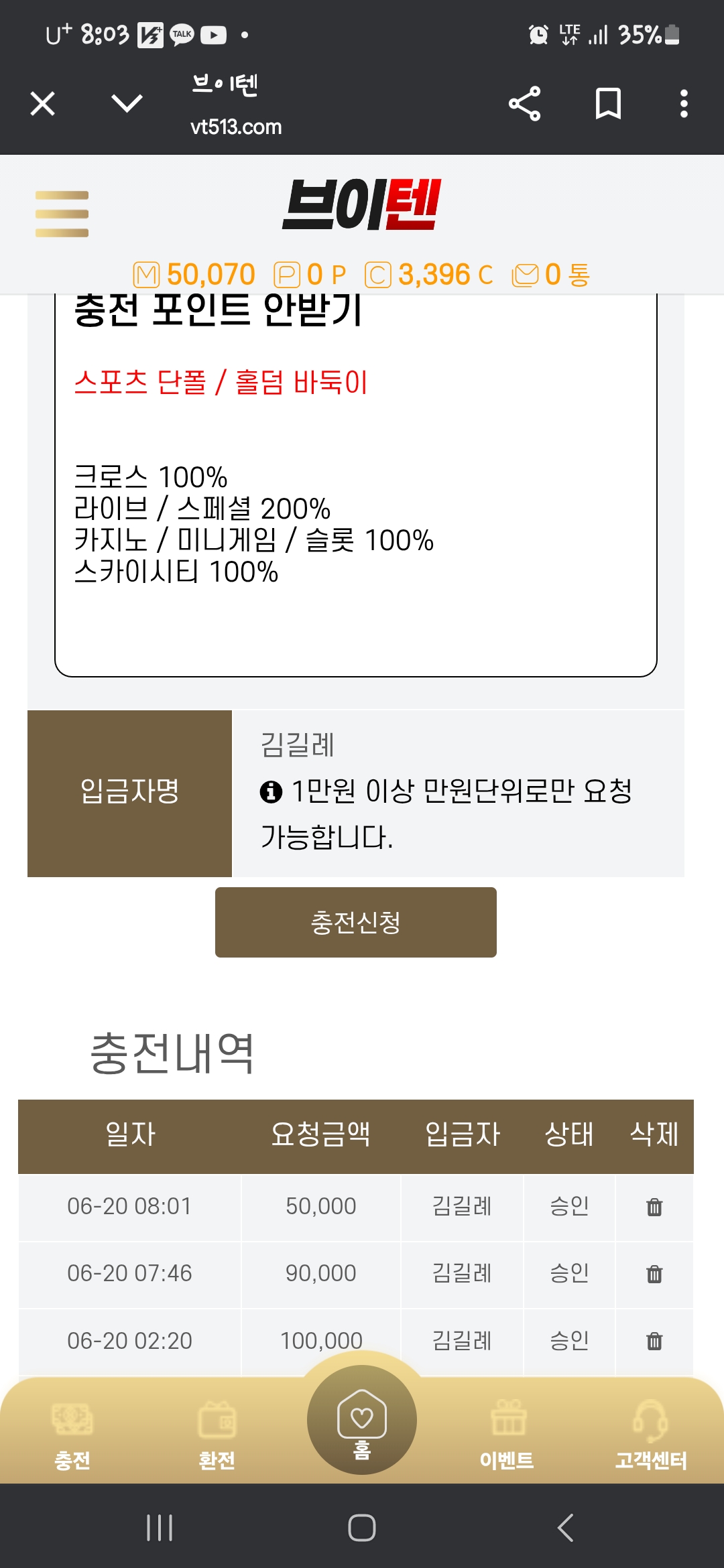Bookmark this page via bookmark icon
Viewport: 724px width, 1568px height.
[x=608, y=104]
